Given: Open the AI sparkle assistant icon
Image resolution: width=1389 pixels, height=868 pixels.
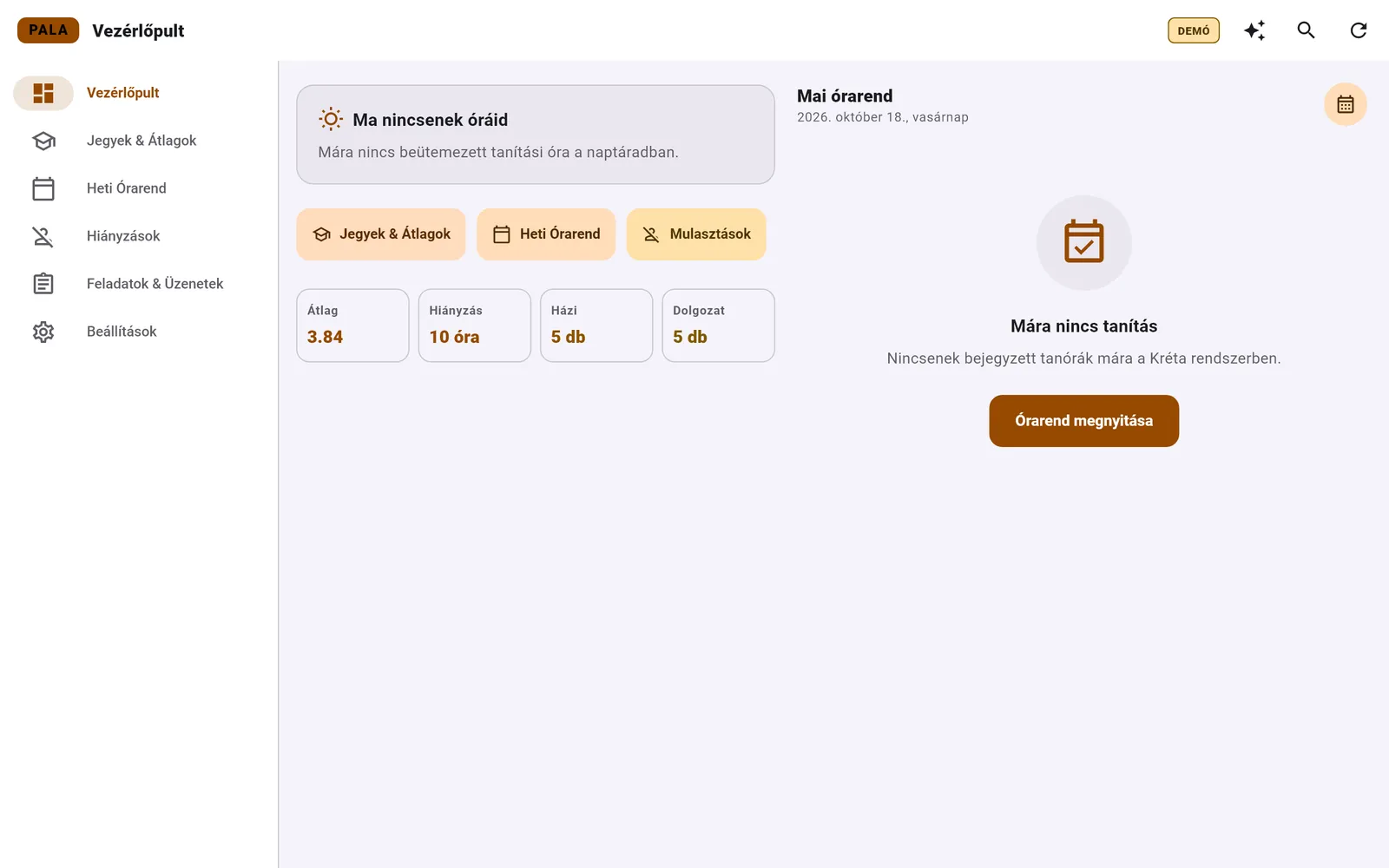Looking at the screenshot, I should 1254,30.
